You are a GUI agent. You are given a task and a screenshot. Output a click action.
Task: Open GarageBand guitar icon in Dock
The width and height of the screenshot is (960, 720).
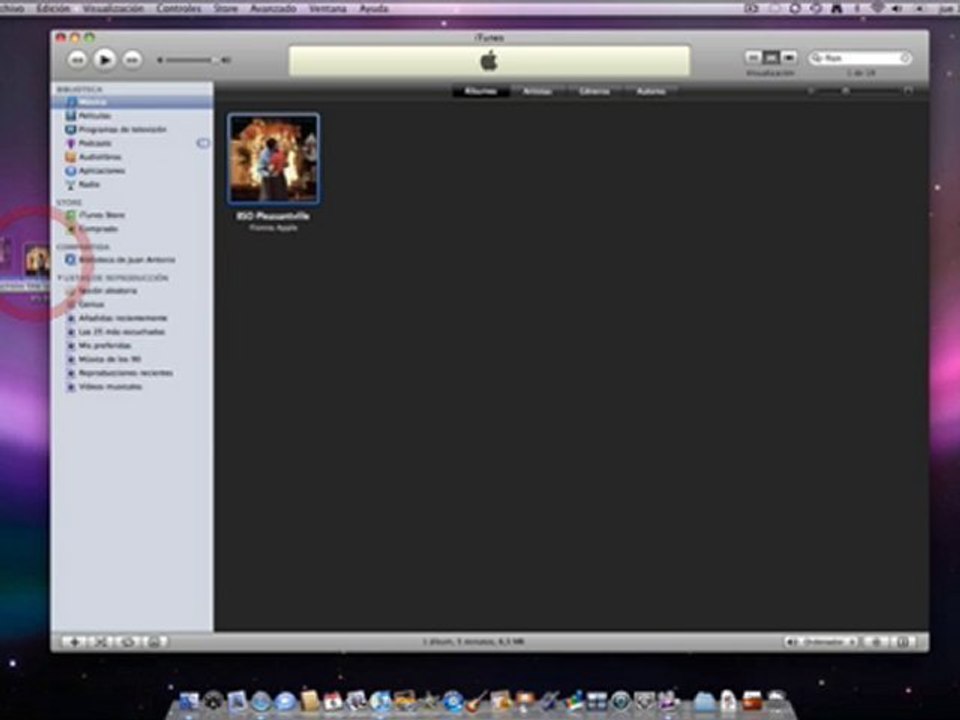coord(477,702)
